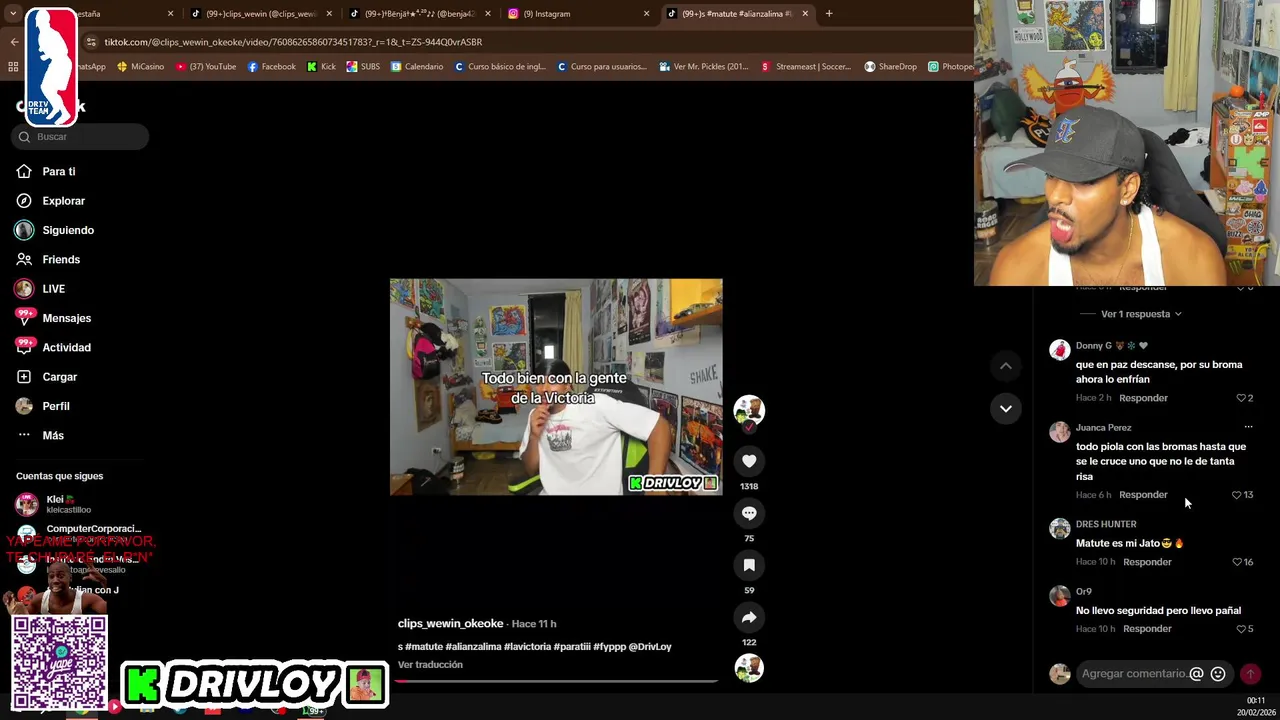Open emoji picker in comment box

click(x=1218, y=674)
